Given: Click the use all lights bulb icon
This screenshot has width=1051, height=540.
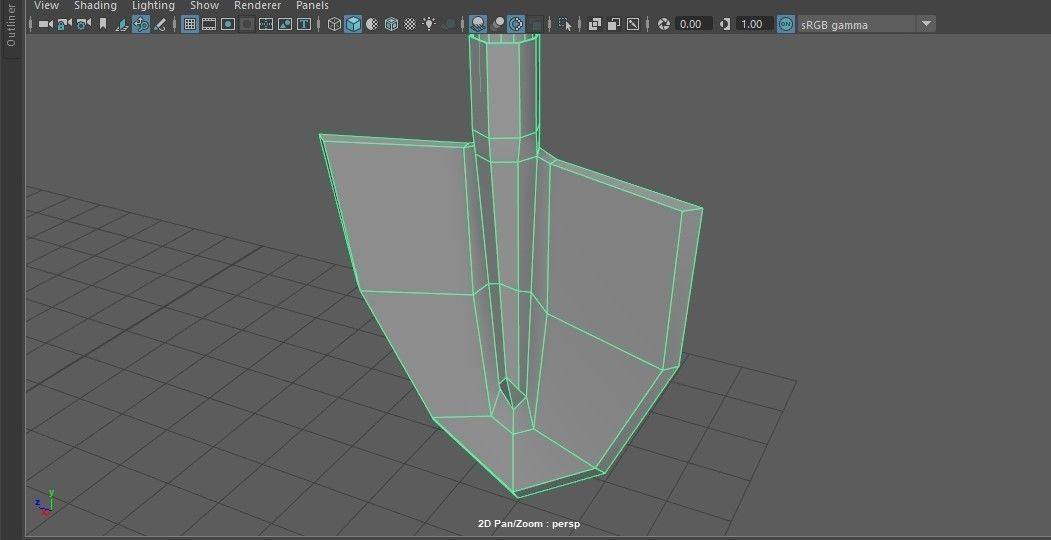Looking at the screenshot, I should [429, 24].
